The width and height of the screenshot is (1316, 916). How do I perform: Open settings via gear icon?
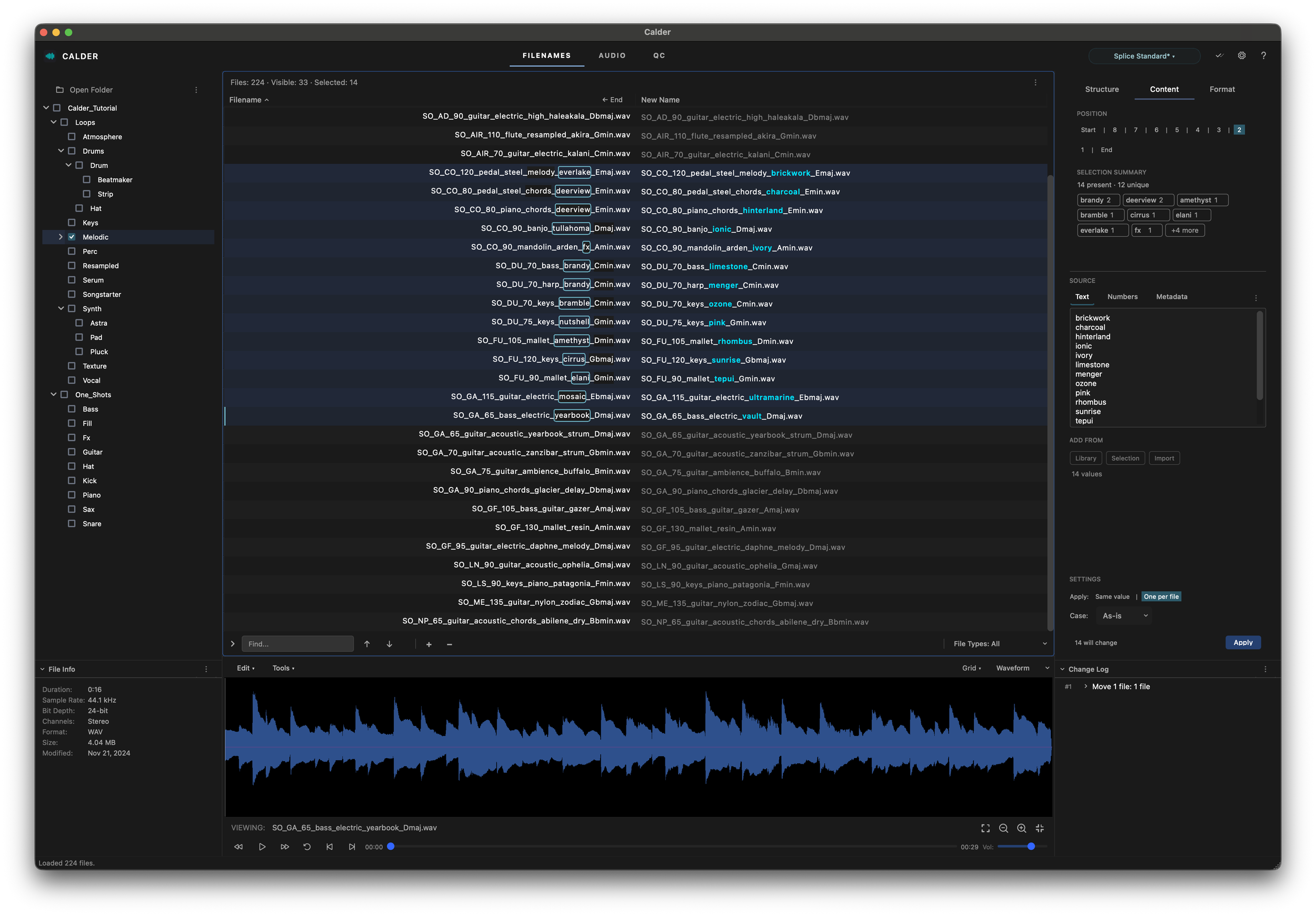[1241, 56]
